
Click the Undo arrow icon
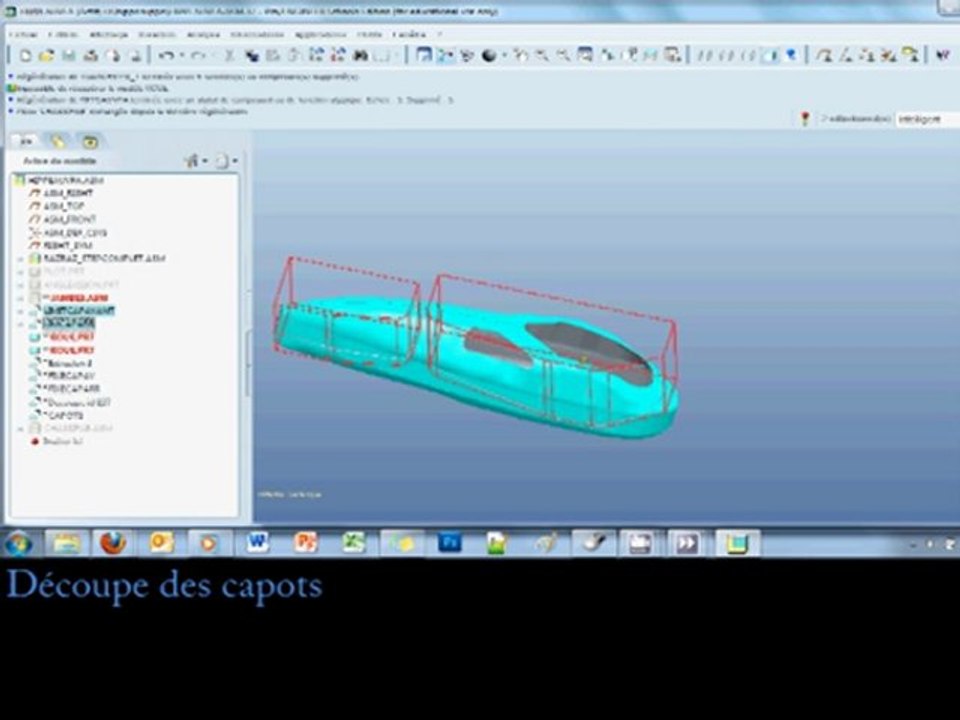point(165,56)
